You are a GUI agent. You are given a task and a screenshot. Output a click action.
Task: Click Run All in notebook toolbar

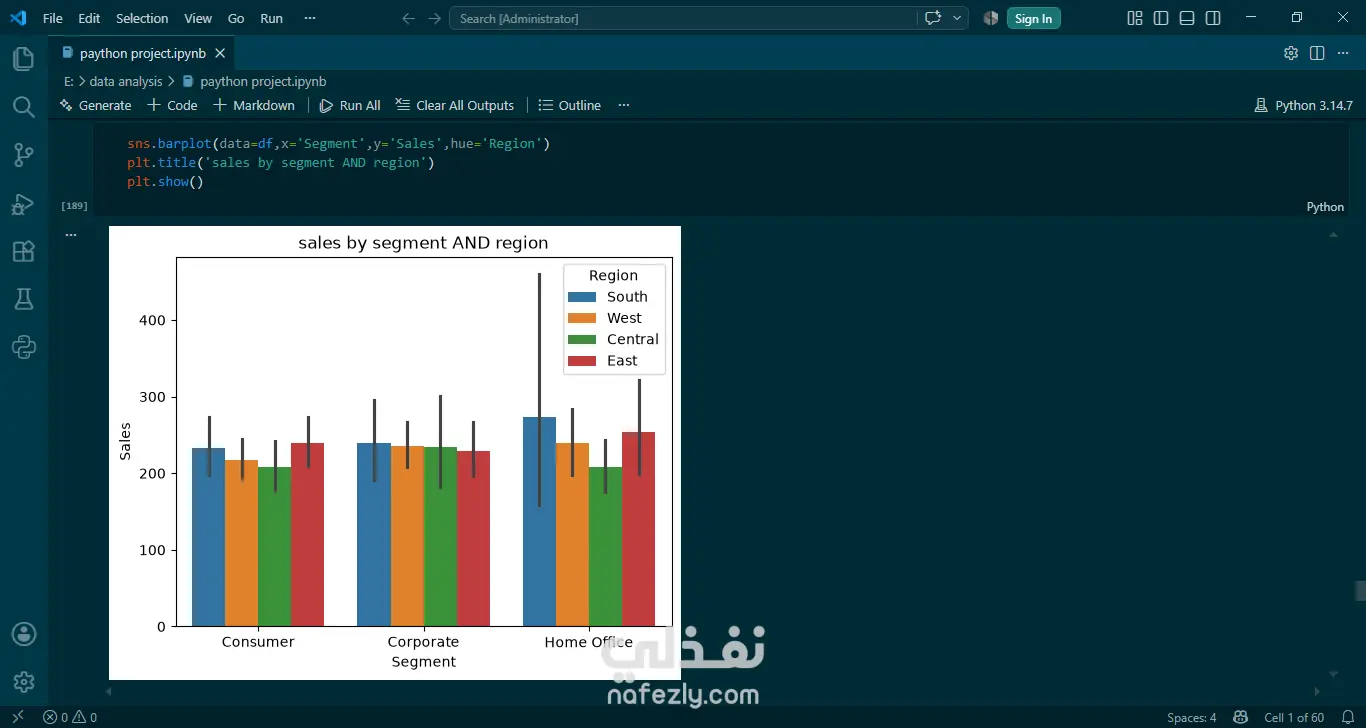pos(350,105)
